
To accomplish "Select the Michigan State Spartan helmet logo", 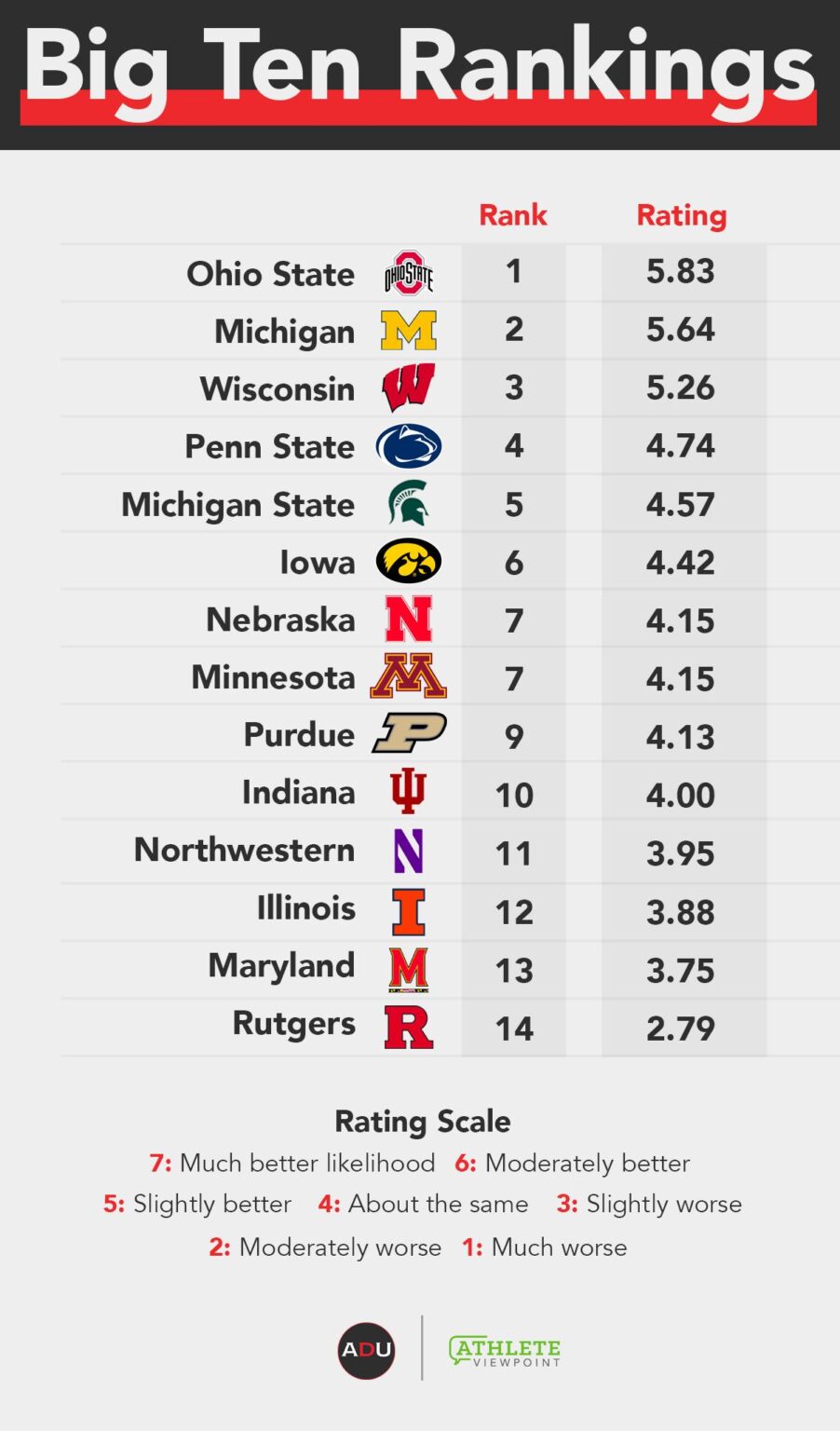I will pyautogui.click(x=409, y=504).
